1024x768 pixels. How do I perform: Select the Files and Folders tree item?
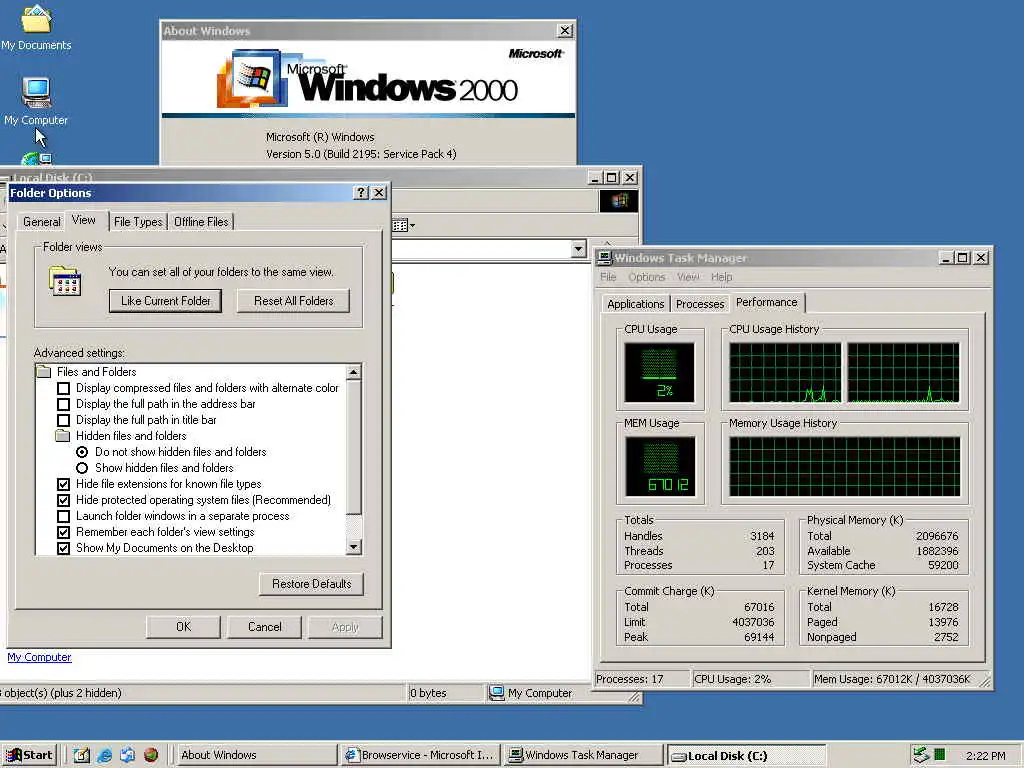click(97, 372)
